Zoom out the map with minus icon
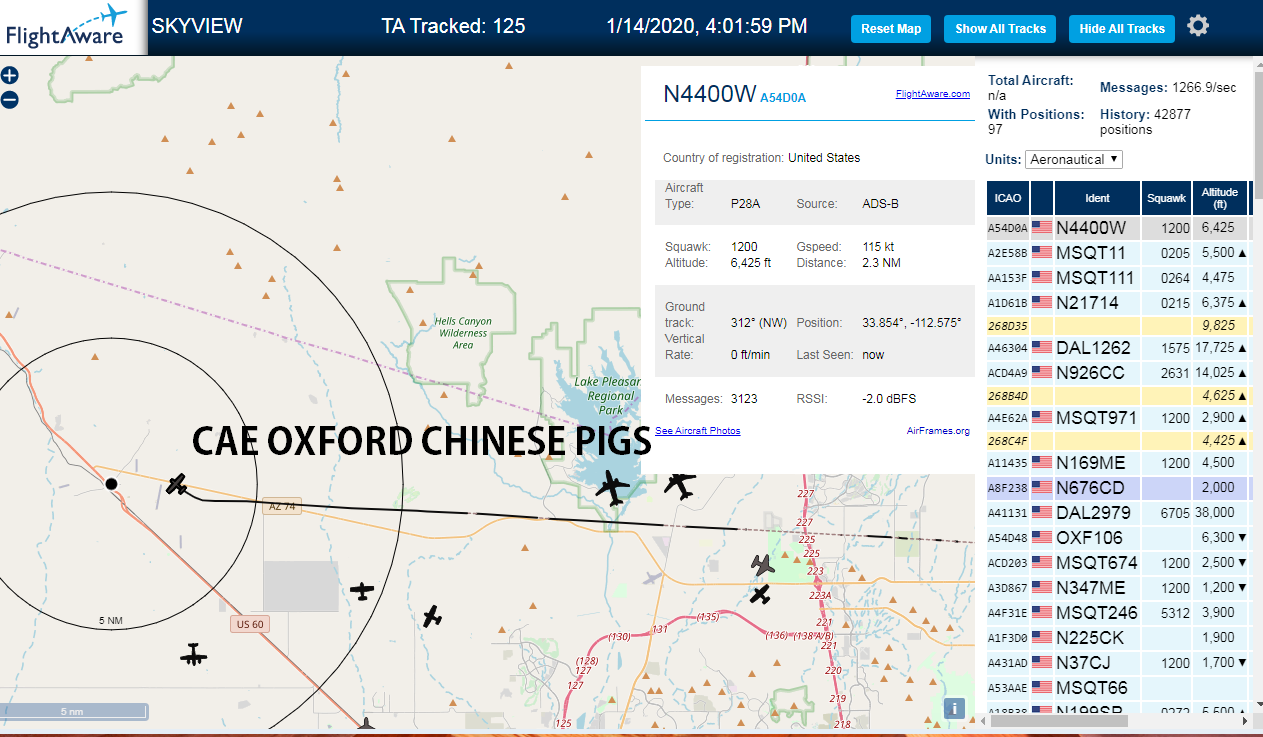Viewport: 1263px width, 737px height. 10,99
